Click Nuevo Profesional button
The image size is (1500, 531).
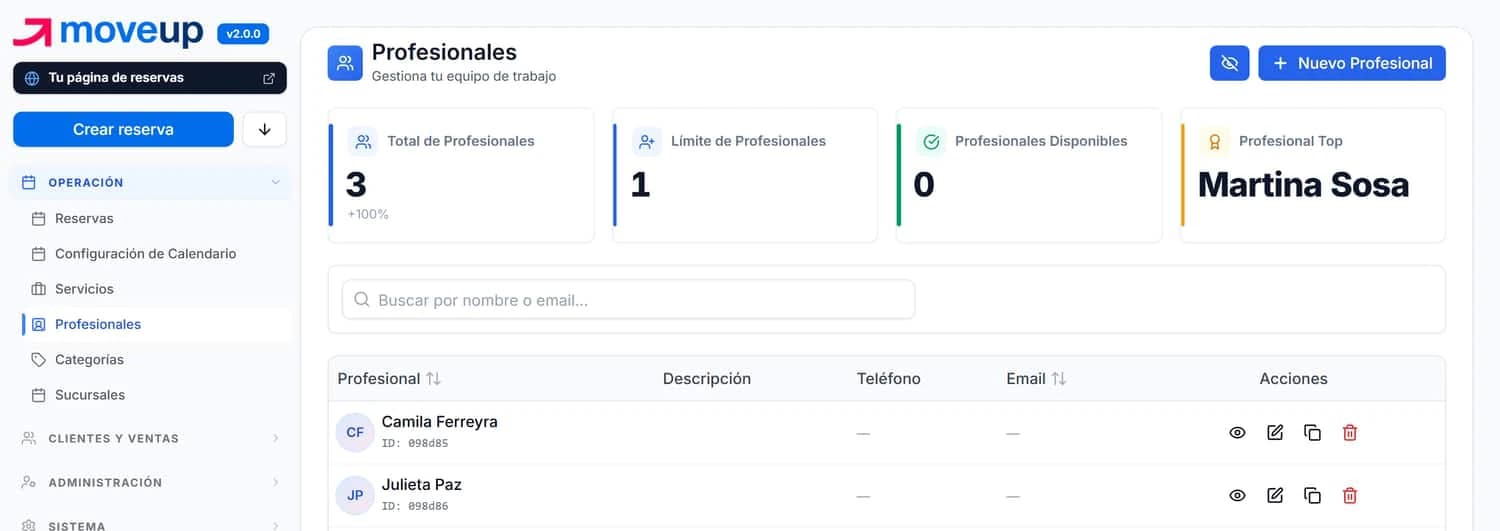click(x=1352, y=63)
